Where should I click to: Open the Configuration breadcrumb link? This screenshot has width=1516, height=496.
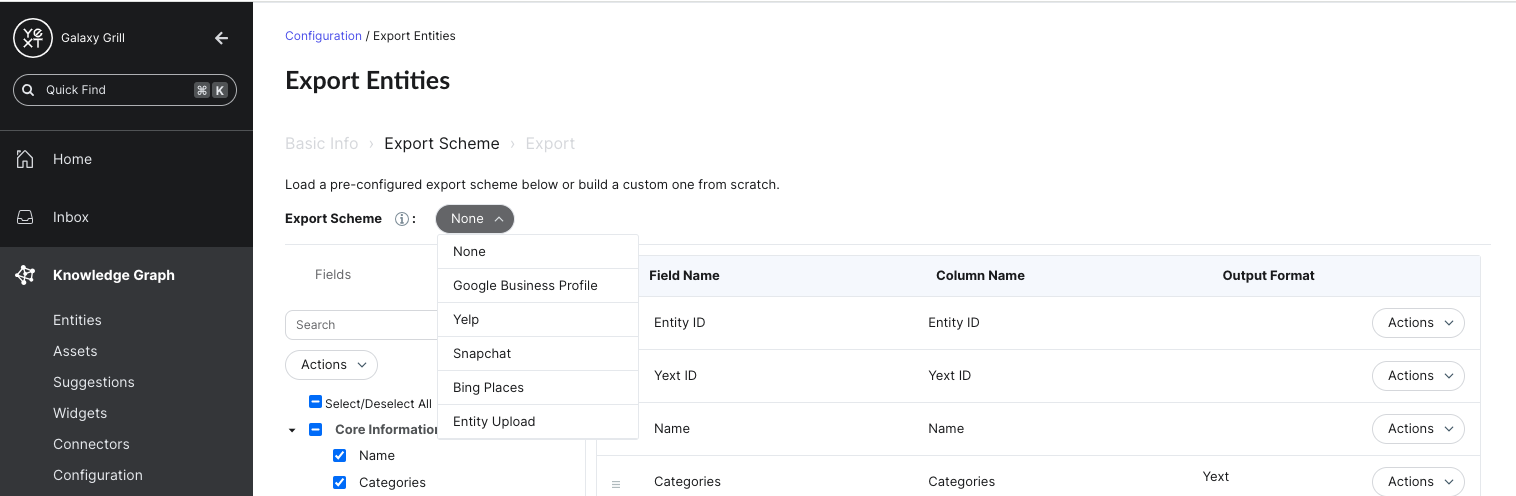pos(323,36)
